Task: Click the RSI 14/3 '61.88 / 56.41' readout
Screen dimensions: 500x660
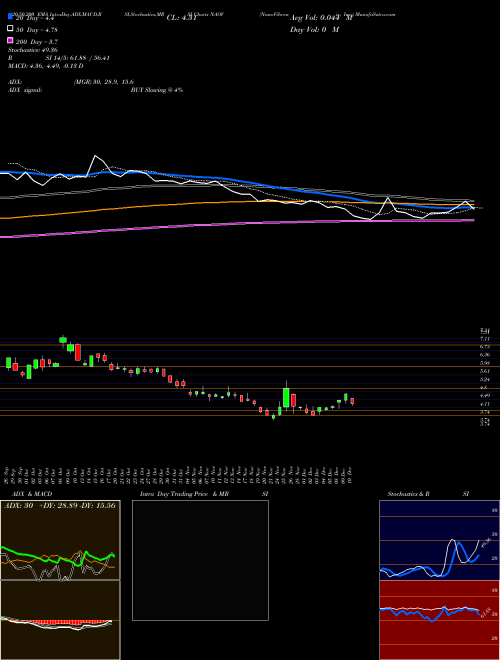Action: point(89,58)
